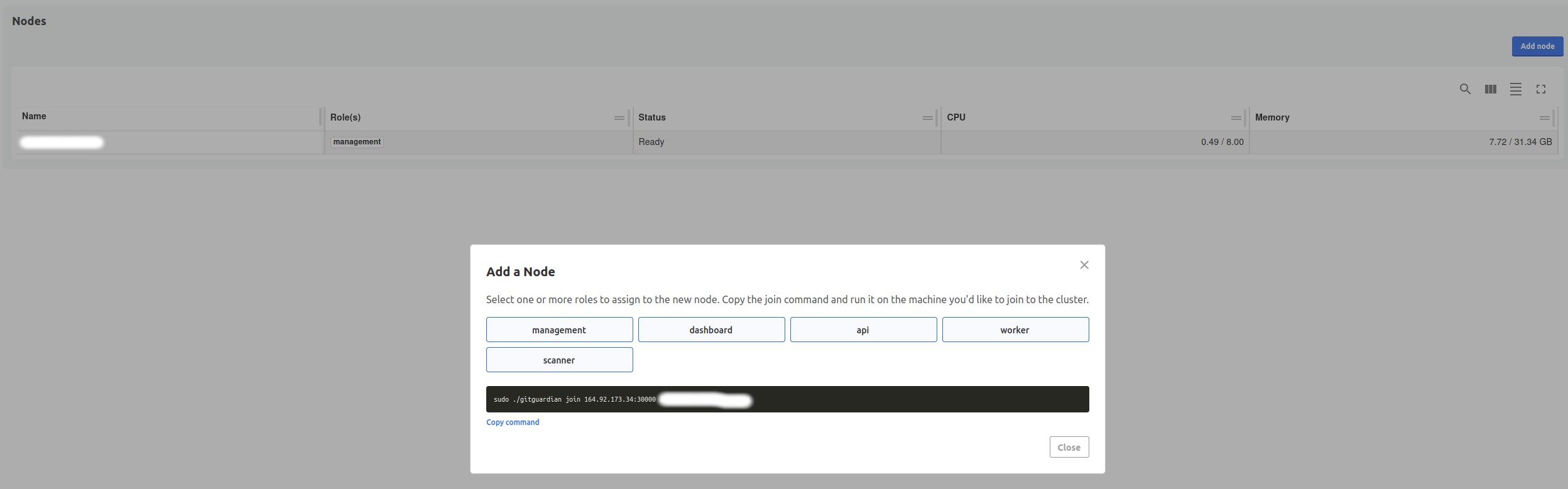Screen dimensions: 1568x489
Task: Select the dashboard role button
Action: pyautogui.click(x=711, y=330)
